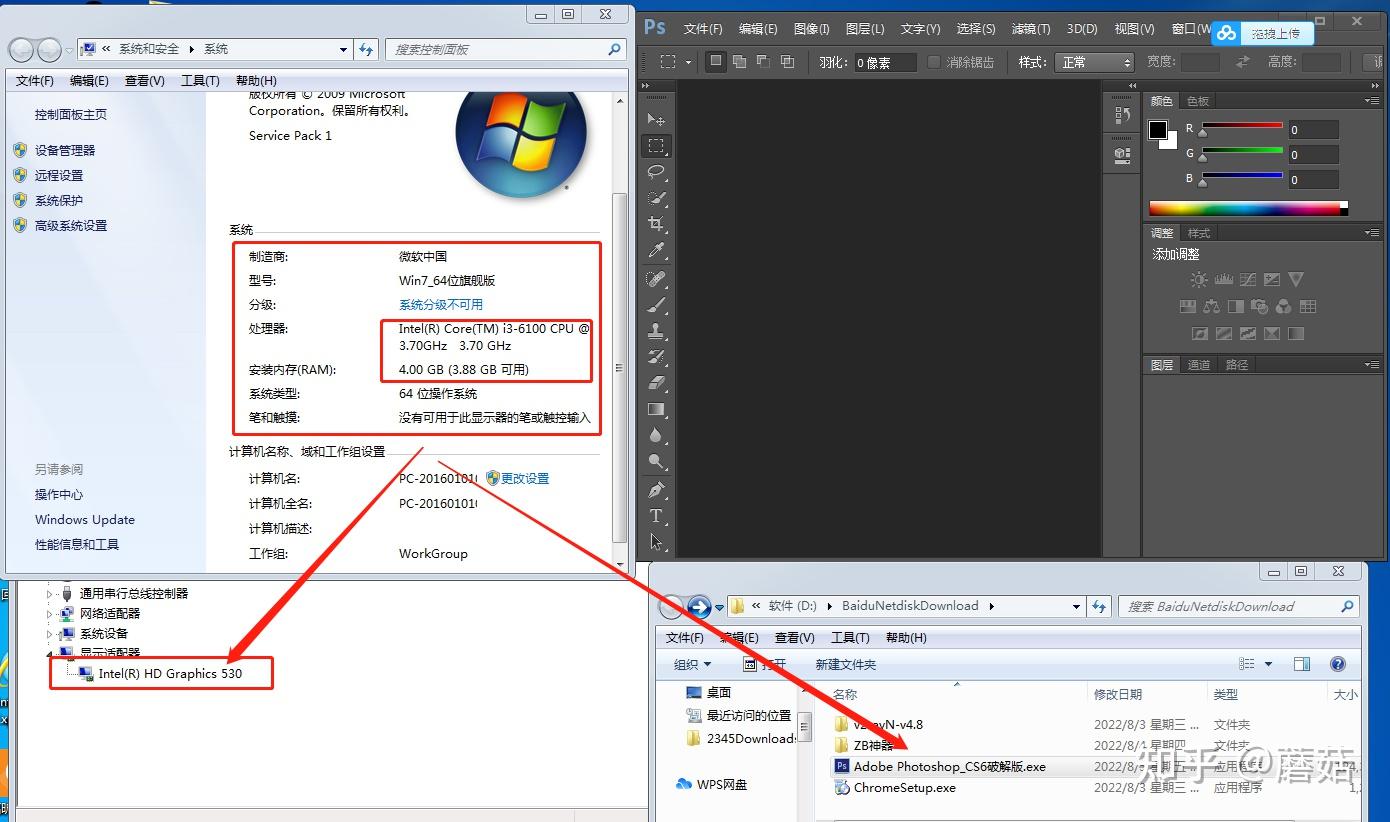This screenshot has width=1390, height=822.
Task: Select Intel(R) HD Graphics 530 device
Action: point(170,674)
